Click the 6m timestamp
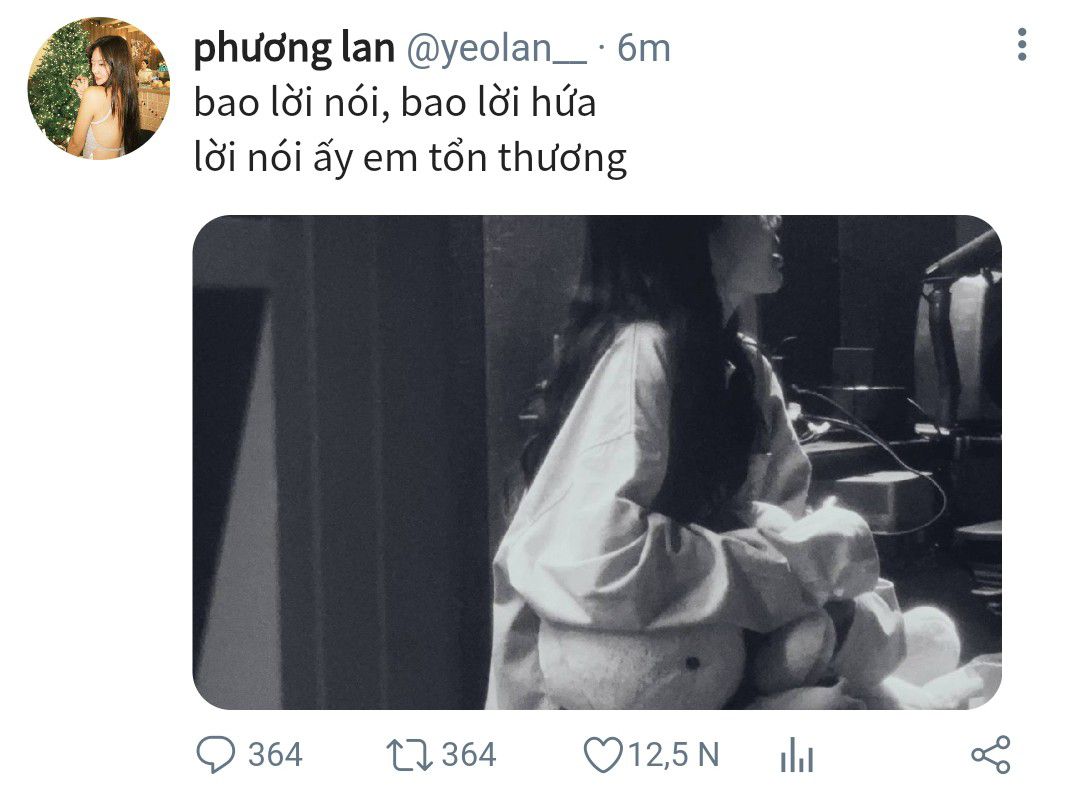This screenshot has height=795, width=1080. 643,49
